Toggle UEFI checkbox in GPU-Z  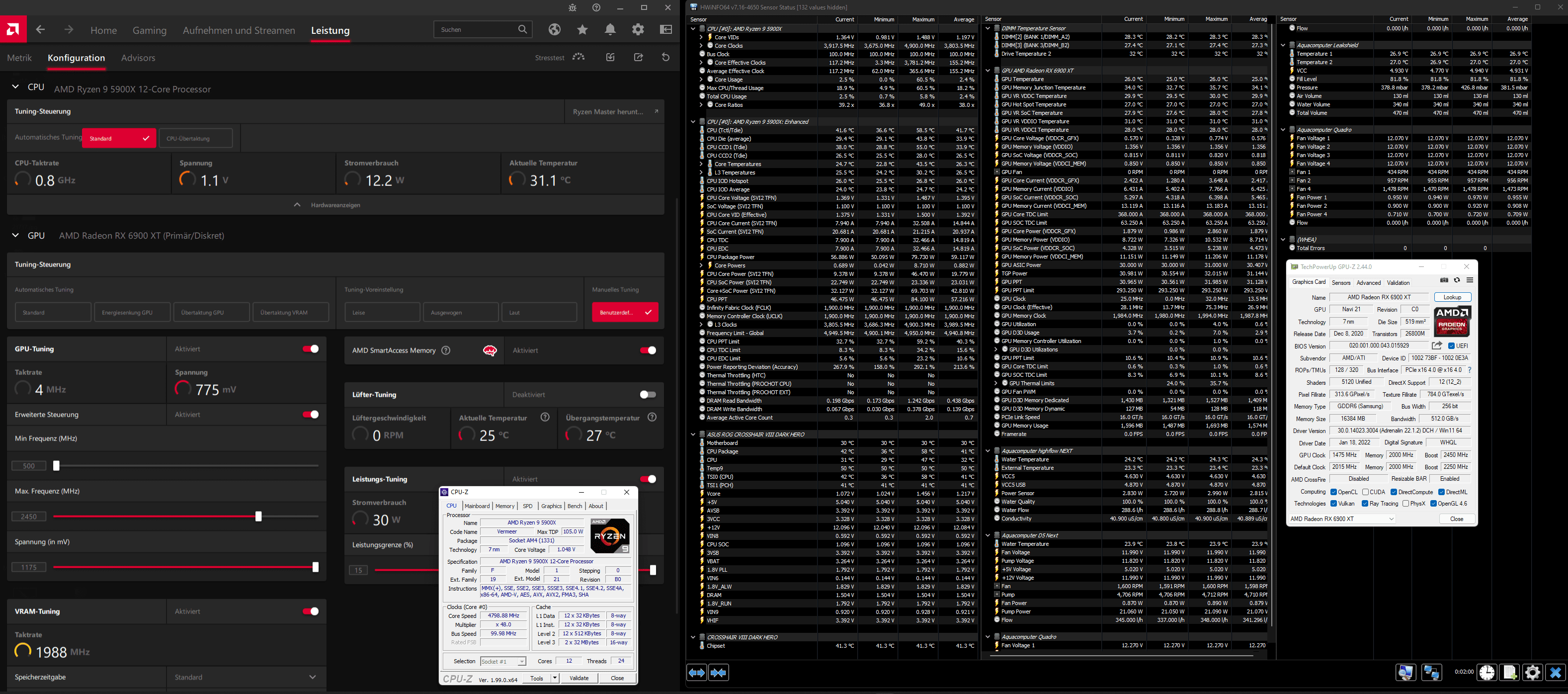coord(1451,346)
